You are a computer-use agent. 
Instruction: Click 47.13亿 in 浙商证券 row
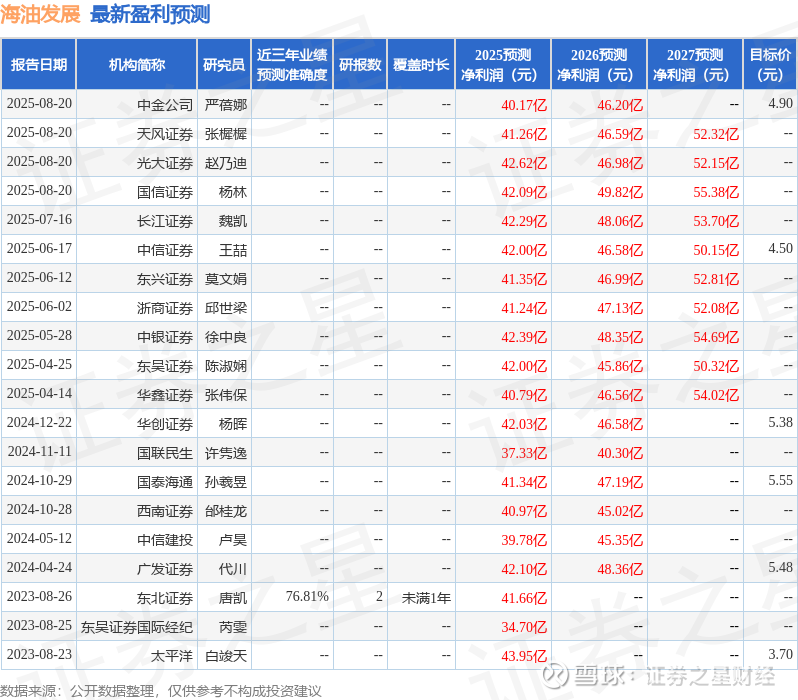tap(620, 308)
